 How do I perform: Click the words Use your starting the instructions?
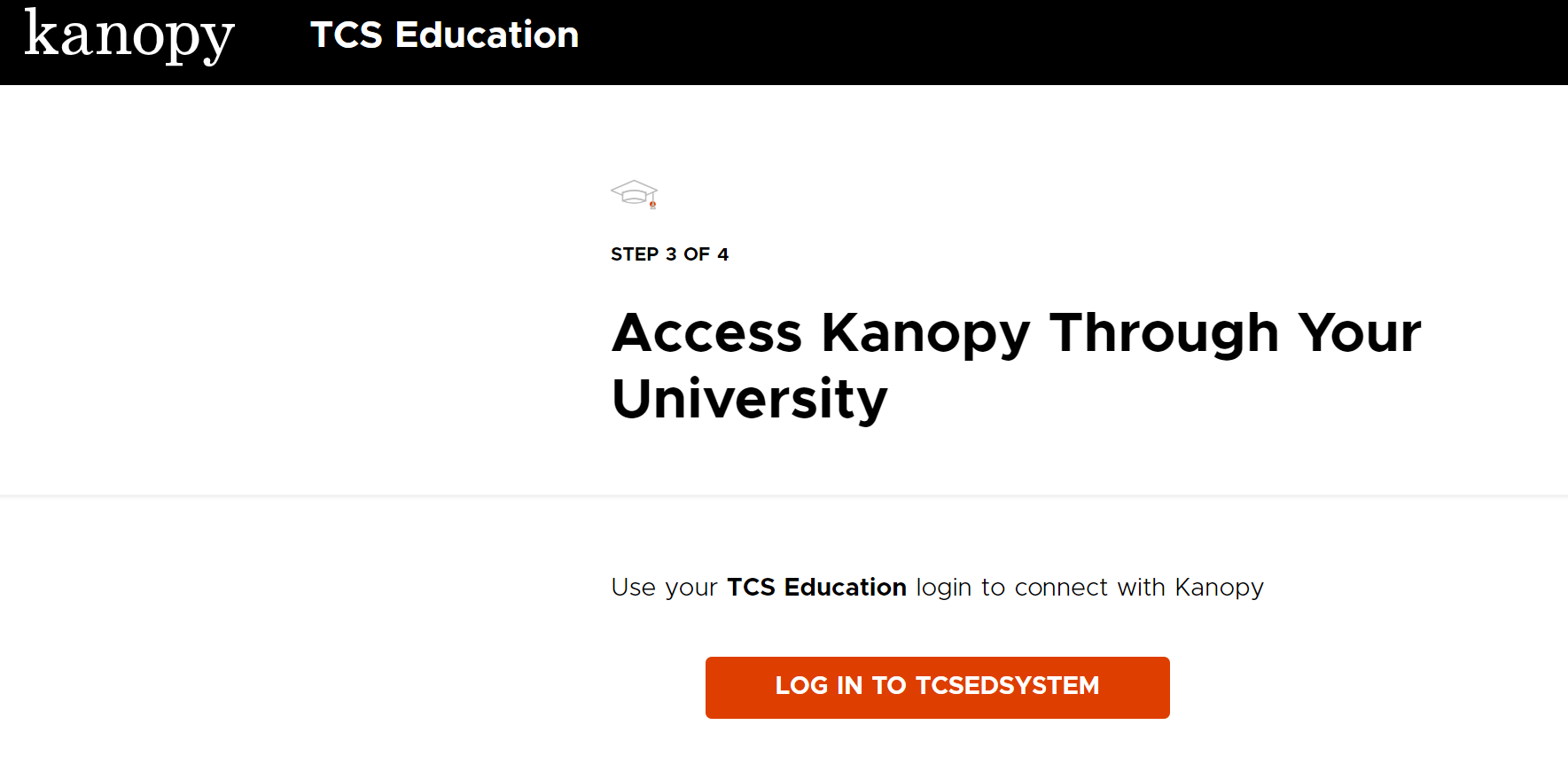664,588
